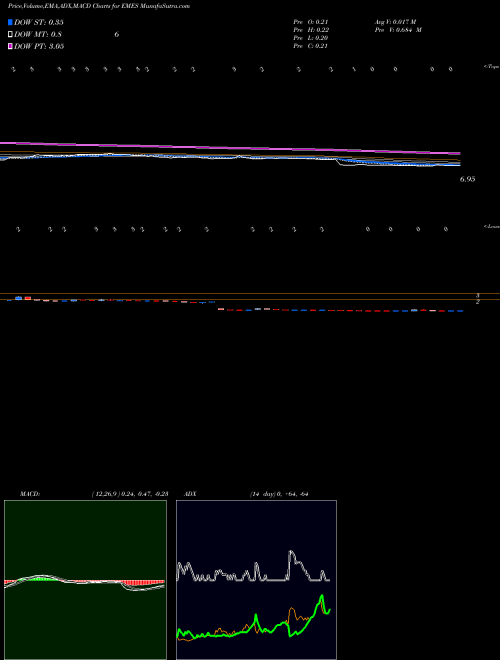Open the ADX indicator chart
The image size is (500, 660).
click(256, 580)
